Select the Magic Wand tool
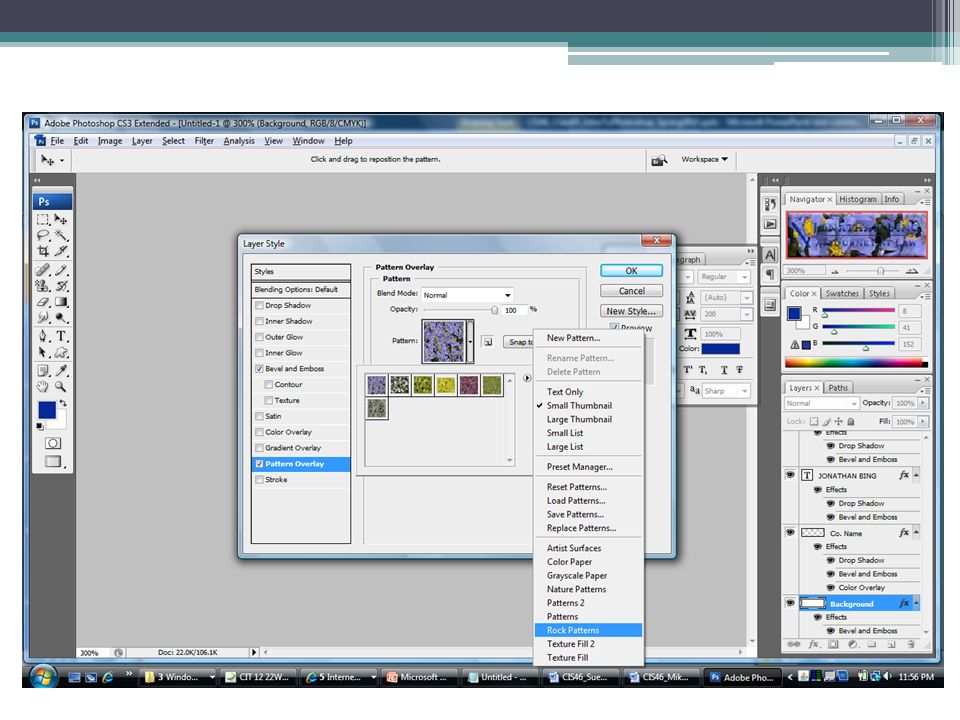 click(61, 235)
